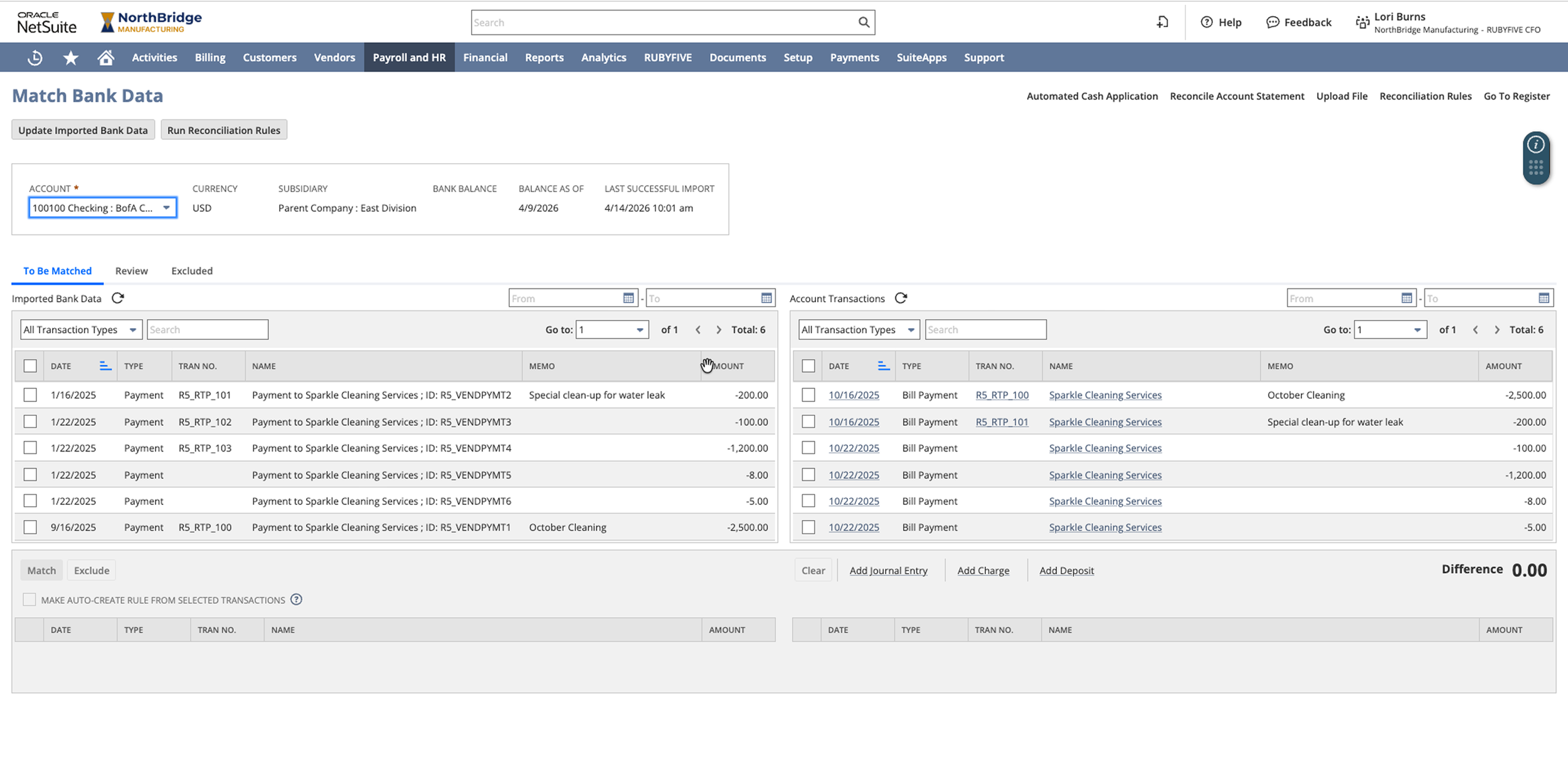This screenshot has width=1568, height=784.
Task: Open the Imported Bank Data From calendar
Action: [628, 299]
